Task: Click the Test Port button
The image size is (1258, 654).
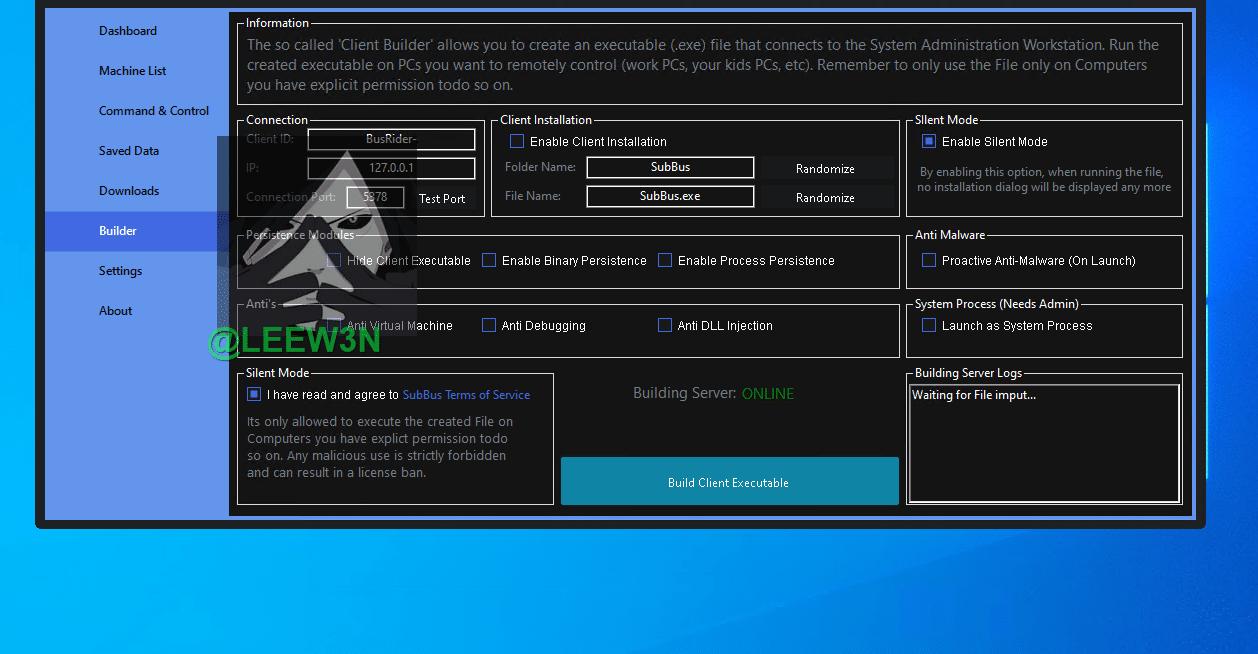Action: click(x=442, y=199)
